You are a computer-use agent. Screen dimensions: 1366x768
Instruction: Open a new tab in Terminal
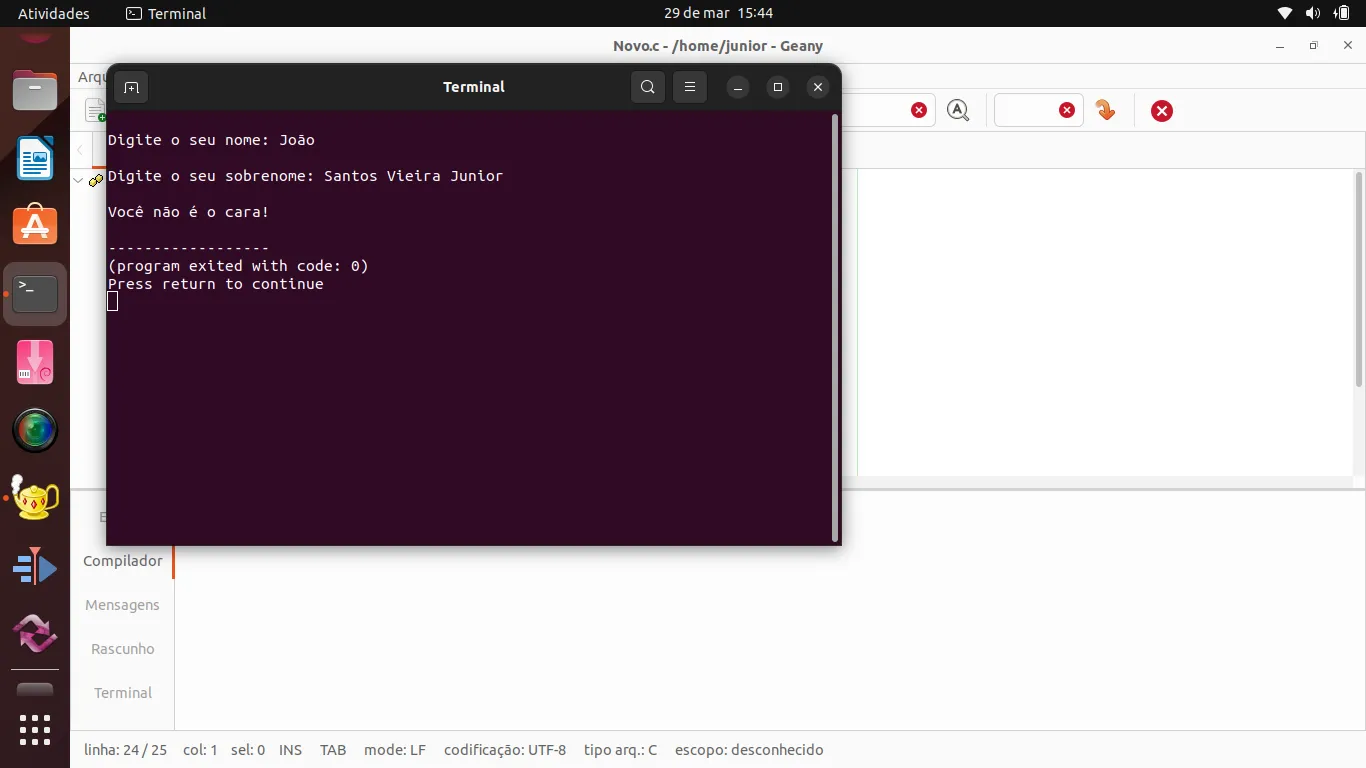(x=131, y=87)
